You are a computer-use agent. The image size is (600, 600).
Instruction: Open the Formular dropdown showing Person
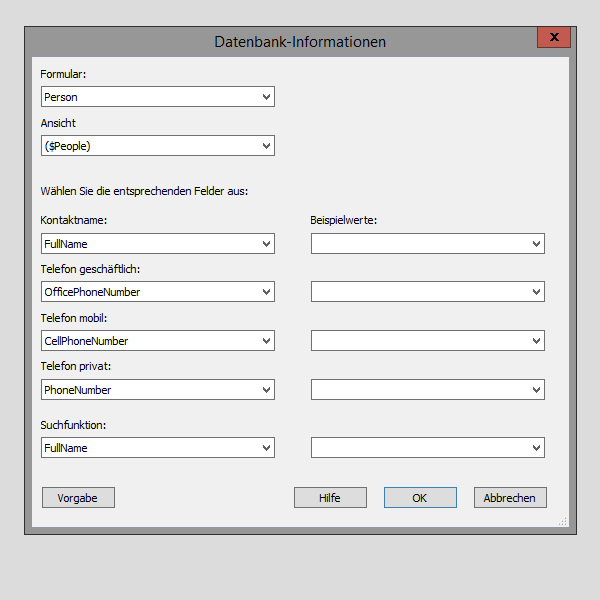coord(157,97)
